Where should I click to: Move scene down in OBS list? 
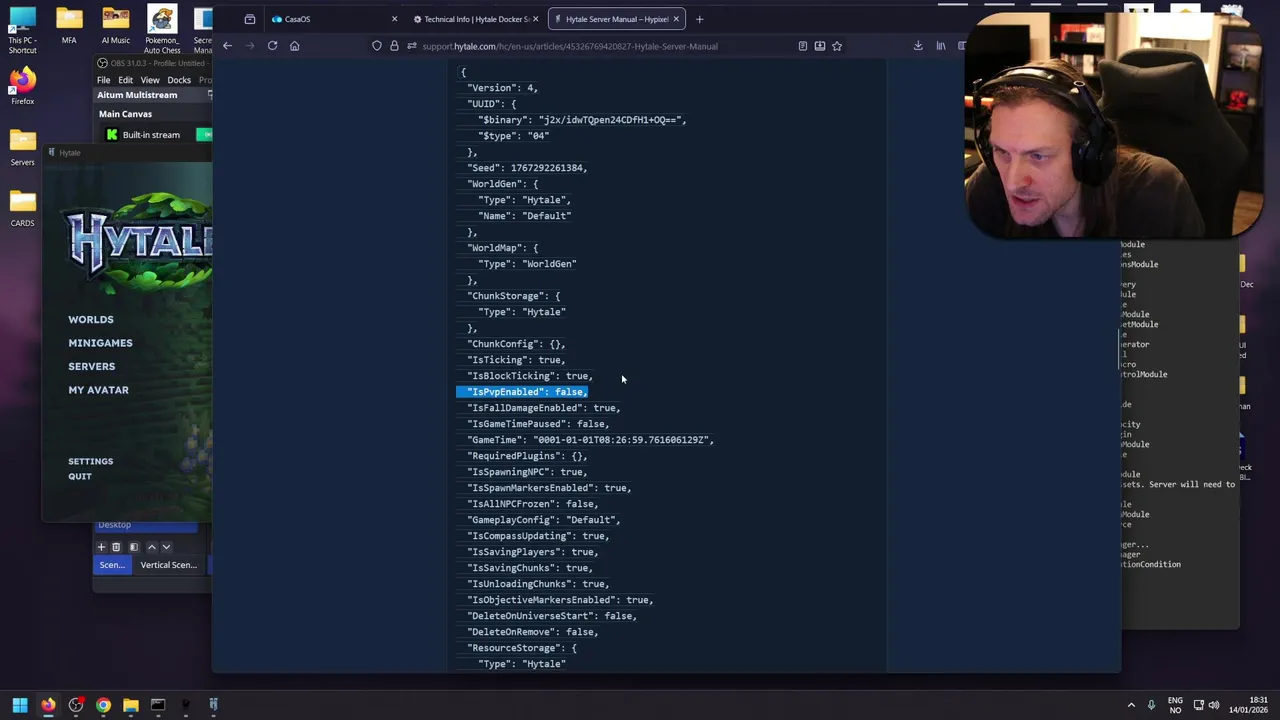tap(166, 547)
